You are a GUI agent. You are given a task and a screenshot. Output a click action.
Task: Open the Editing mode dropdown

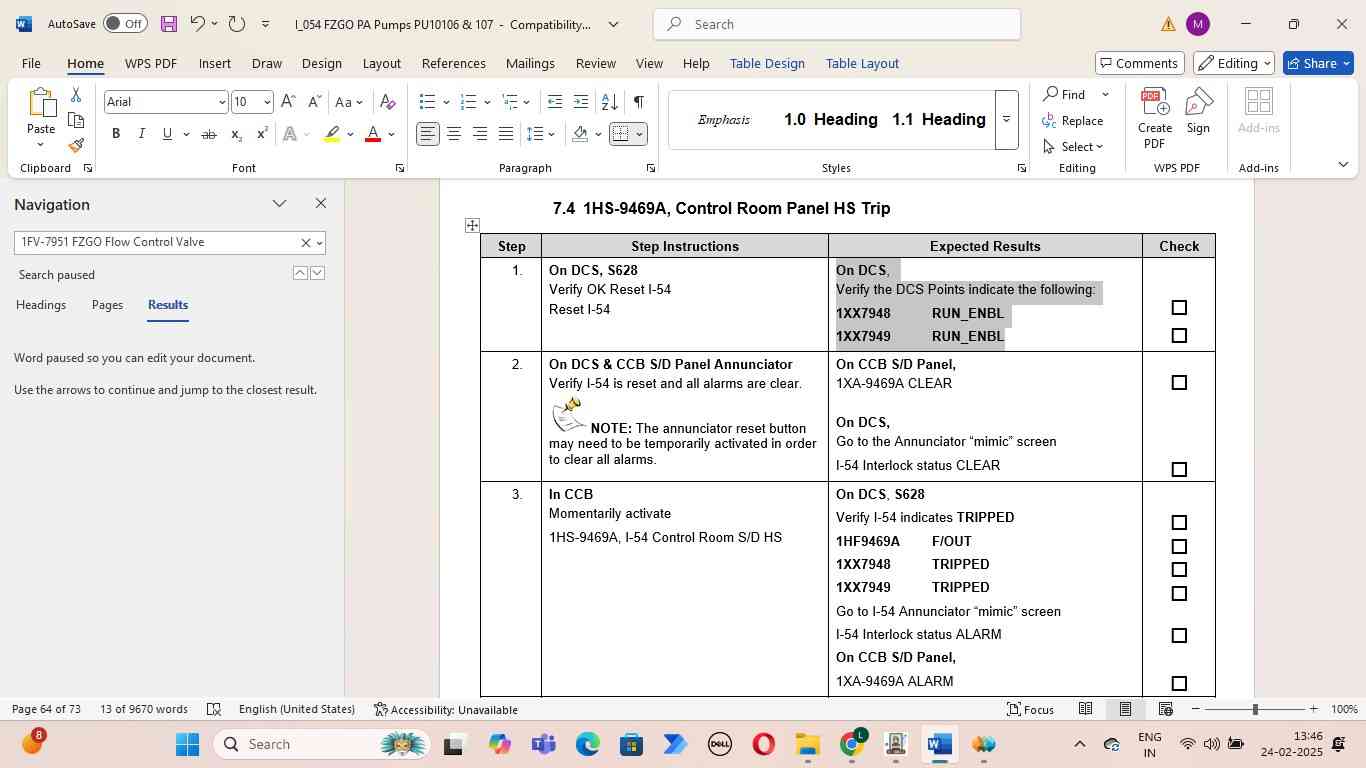1235,63
